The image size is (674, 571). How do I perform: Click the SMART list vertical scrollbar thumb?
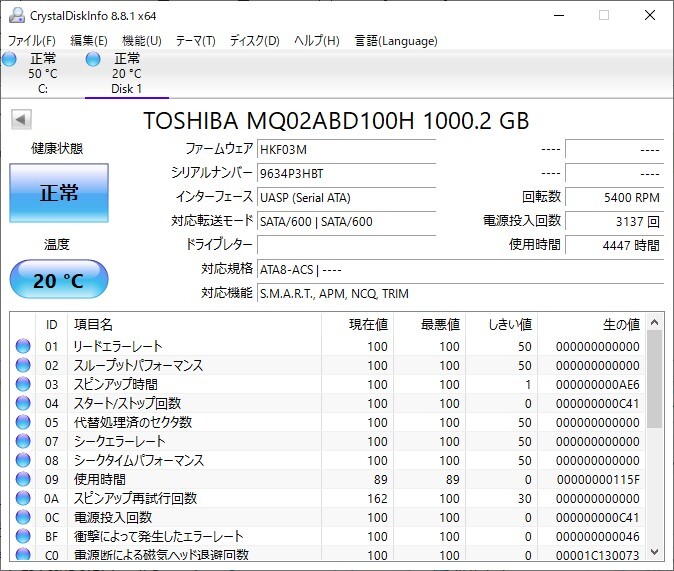[655, 379]
